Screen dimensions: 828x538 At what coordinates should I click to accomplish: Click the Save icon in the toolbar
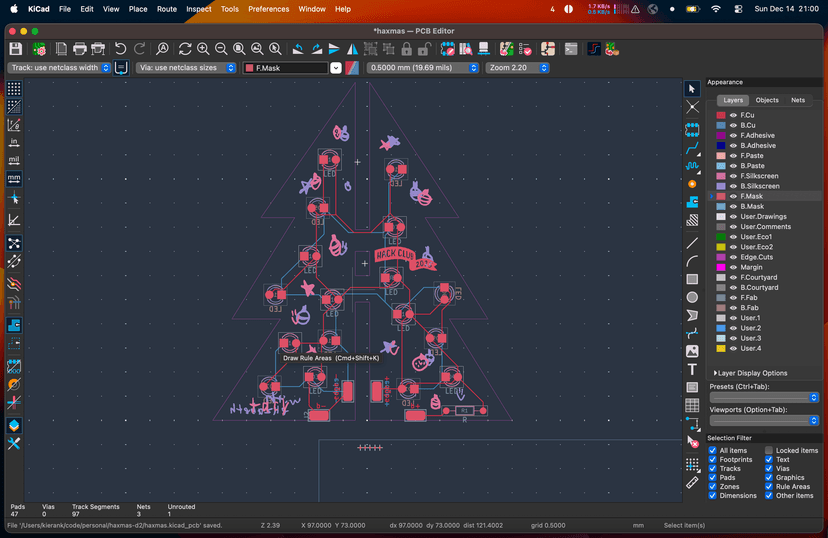(16, 49)
